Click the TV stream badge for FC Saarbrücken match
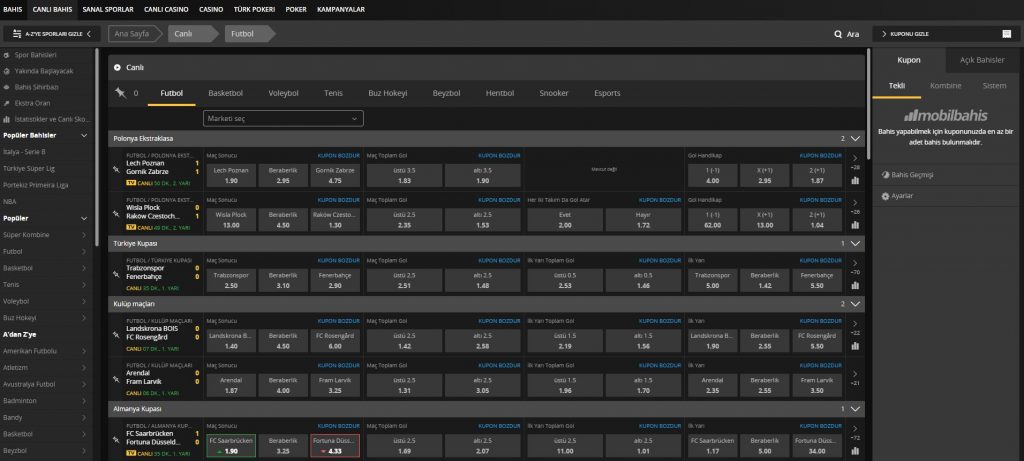The height and width of the screenshot is (461, 1024). pos(130,453)
